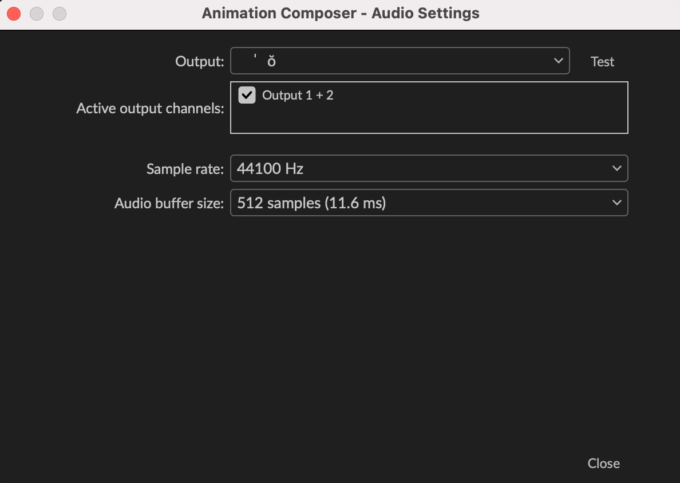
Task: Select the Output 1 + 2 channel label
Action: click(298, 95)
